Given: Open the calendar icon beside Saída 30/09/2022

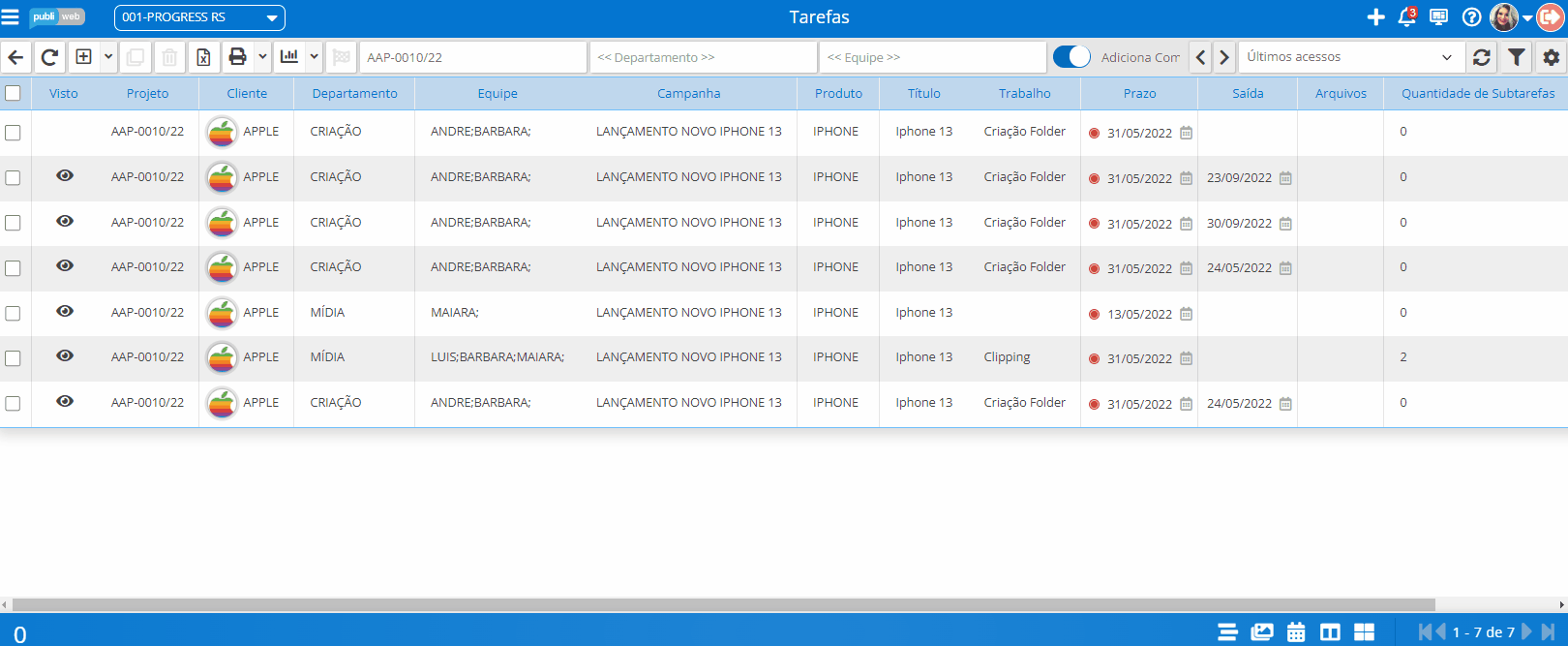Looking at the screenshot, I should [x=1285, y=224].
